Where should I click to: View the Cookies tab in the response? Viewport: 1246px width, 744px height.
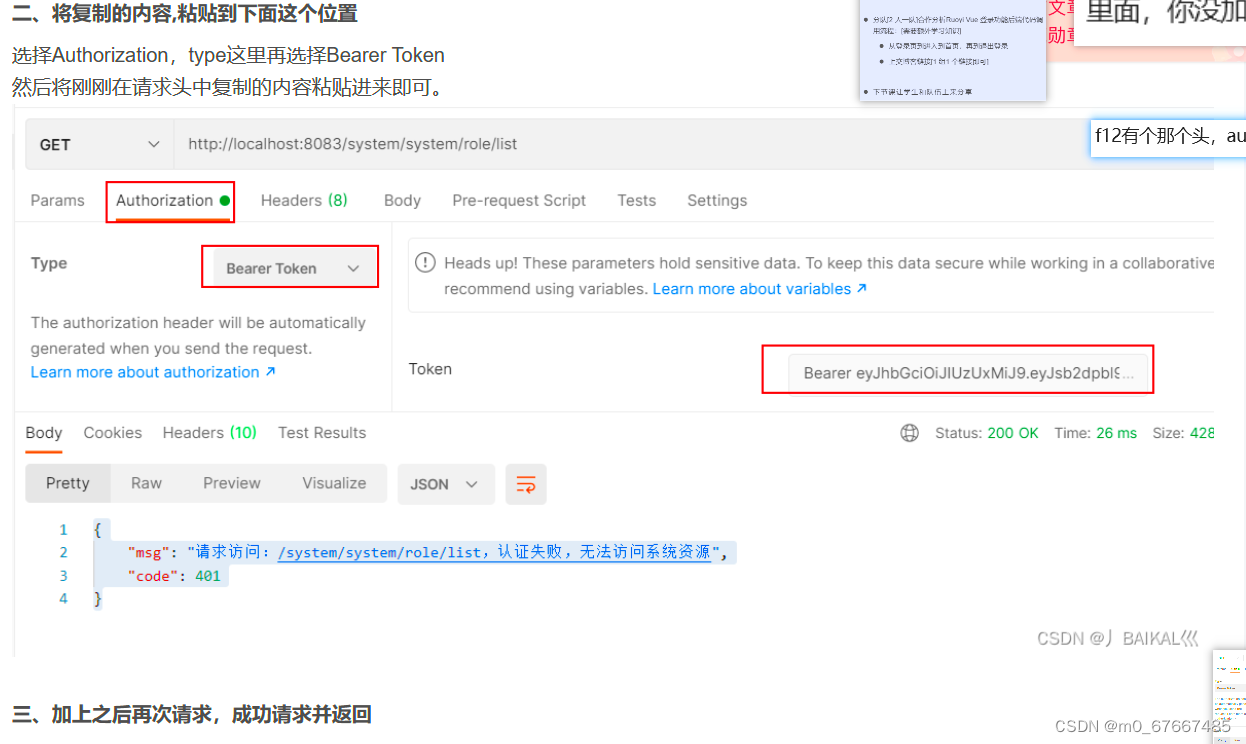112,432
